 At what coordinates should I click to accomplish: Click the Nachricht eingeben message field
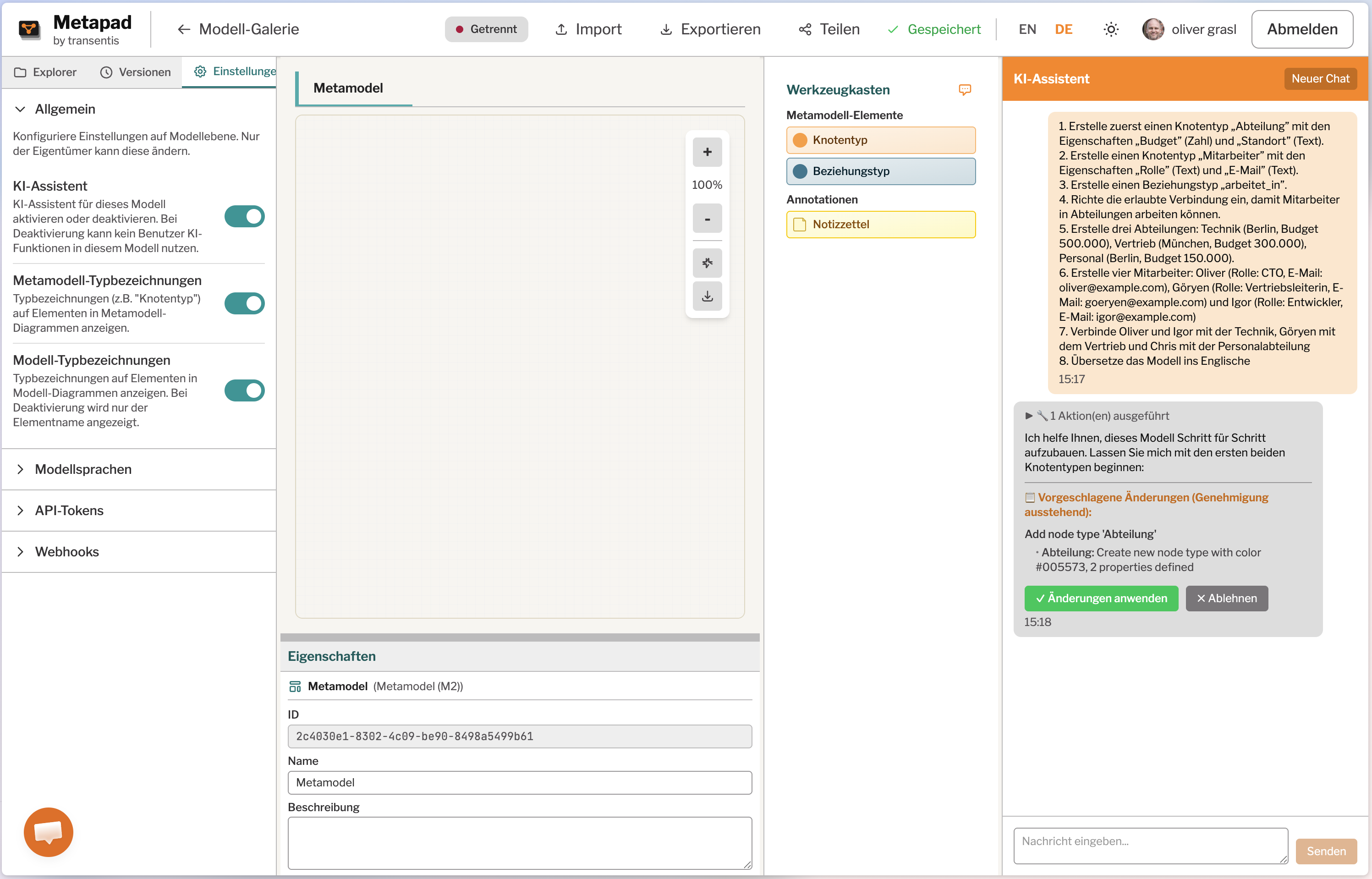pyautogui.click(x=1149, y=846)
